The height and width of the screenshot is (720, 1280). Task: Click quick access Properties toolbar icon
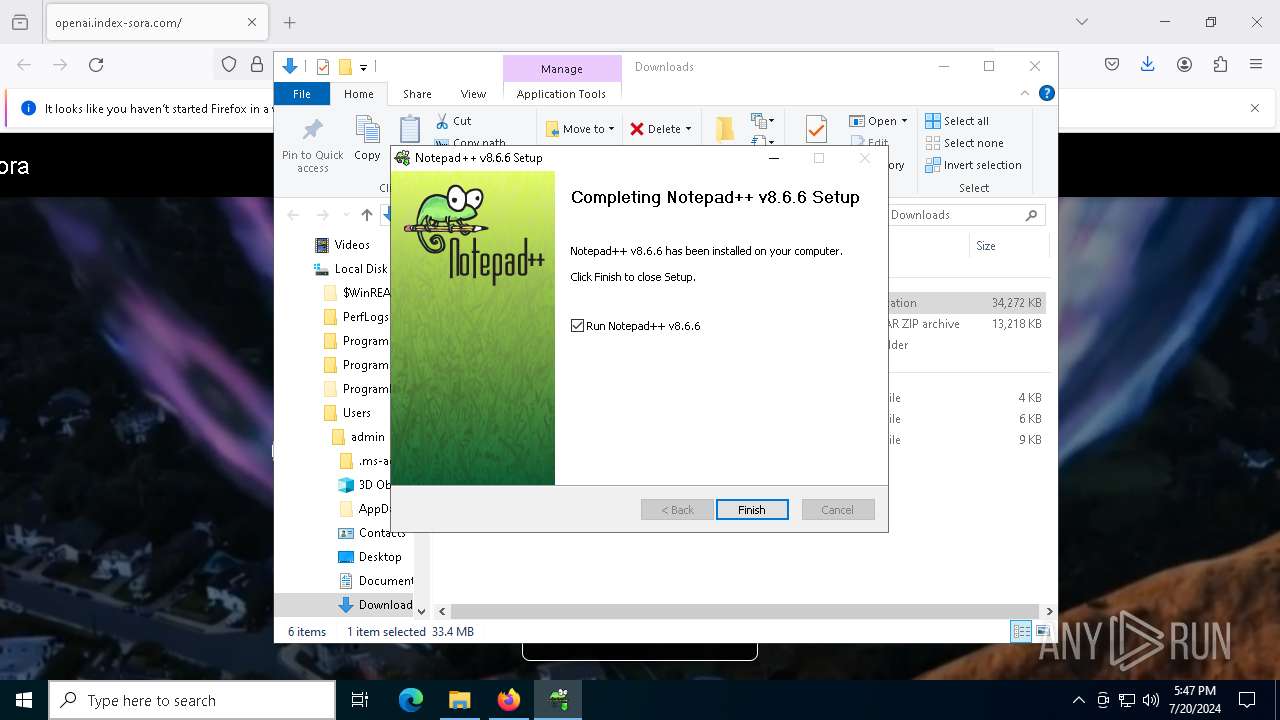(323, 67)
